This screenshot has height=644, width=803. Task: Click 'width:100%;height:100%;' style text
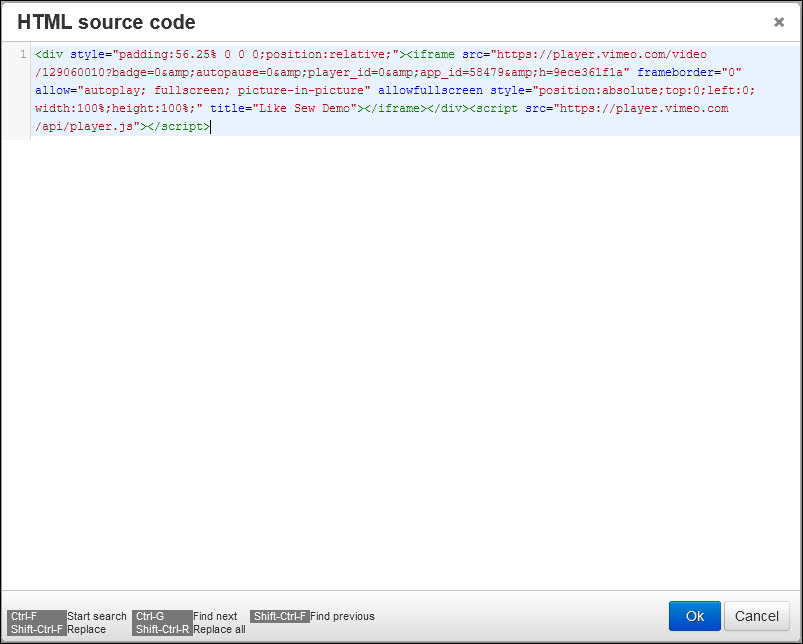click(115, 109)
